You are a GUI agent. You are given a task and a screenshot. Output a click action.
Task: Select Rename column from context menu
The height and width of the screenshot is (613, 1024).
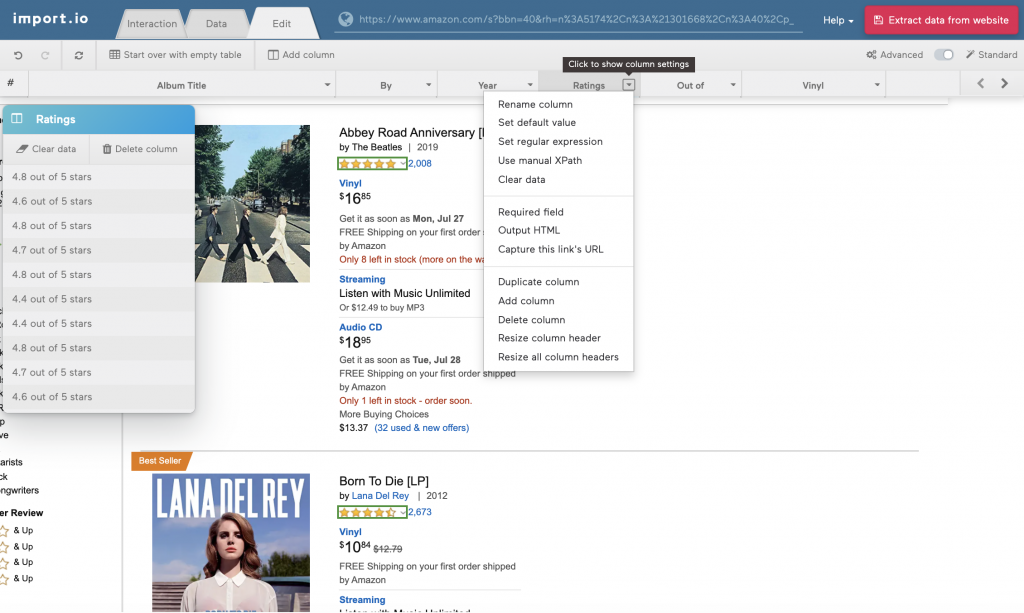tap(535, 104)
